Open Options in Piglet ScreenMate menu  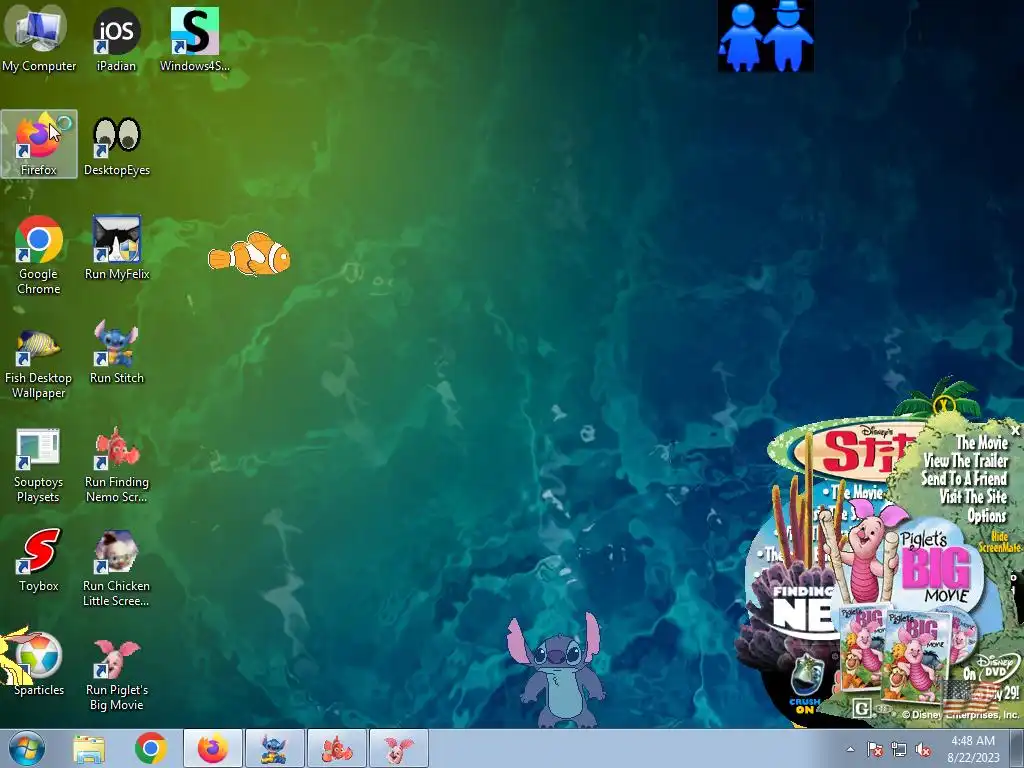coord(987,516)
